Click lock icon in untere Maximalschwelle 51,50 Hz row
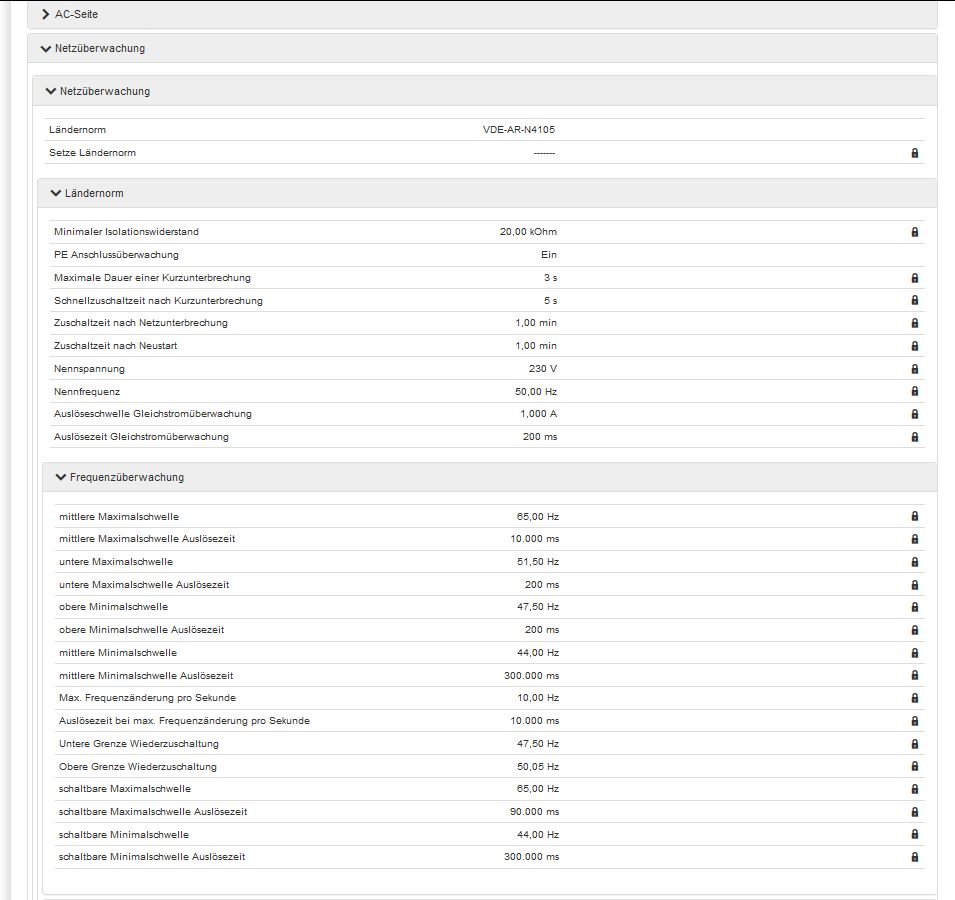The width and height of the screenshot is (955, 900). click(914, 562)
